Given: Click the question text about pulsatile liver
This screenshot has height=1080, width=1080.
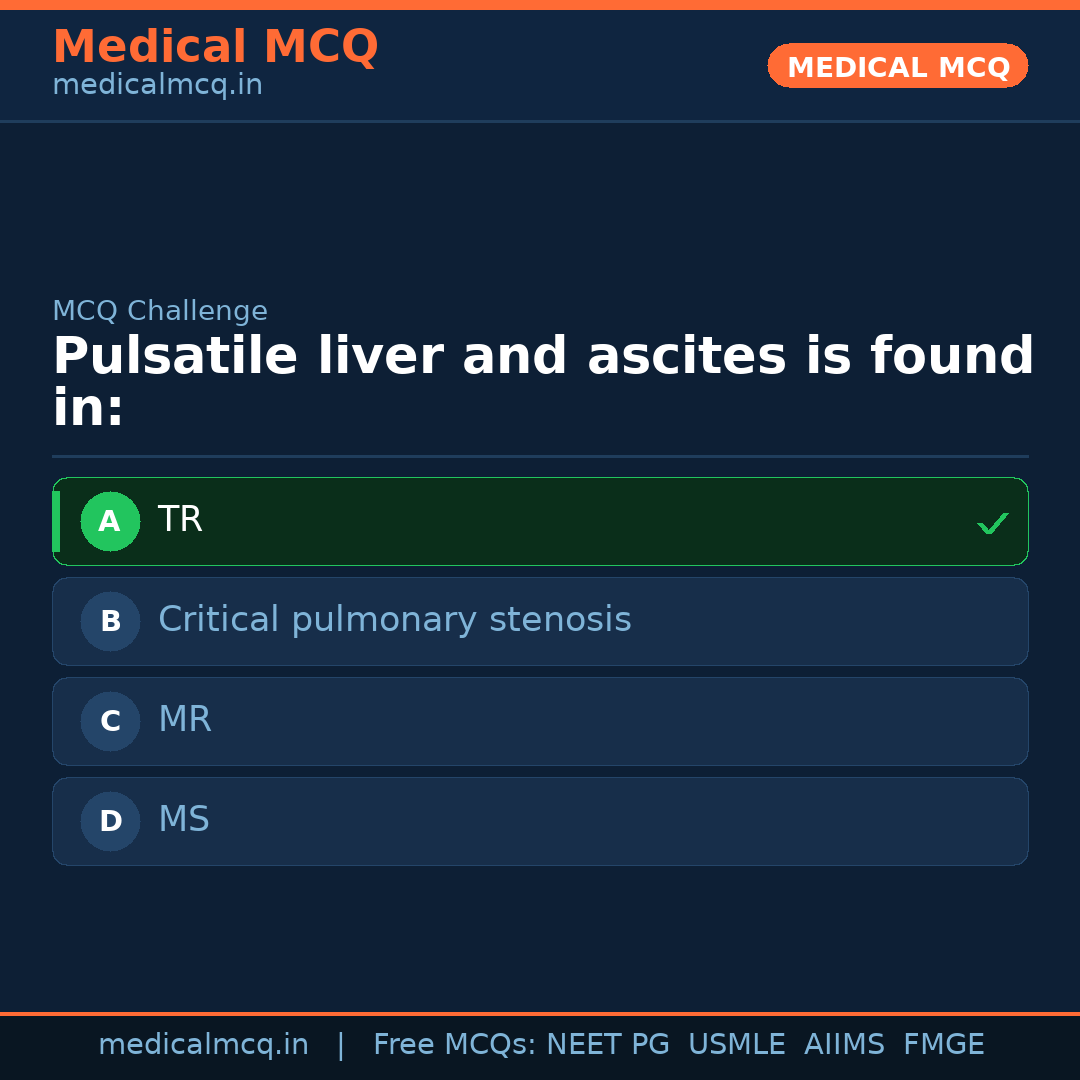Looking at the screenshot, I should pos(540,380).
